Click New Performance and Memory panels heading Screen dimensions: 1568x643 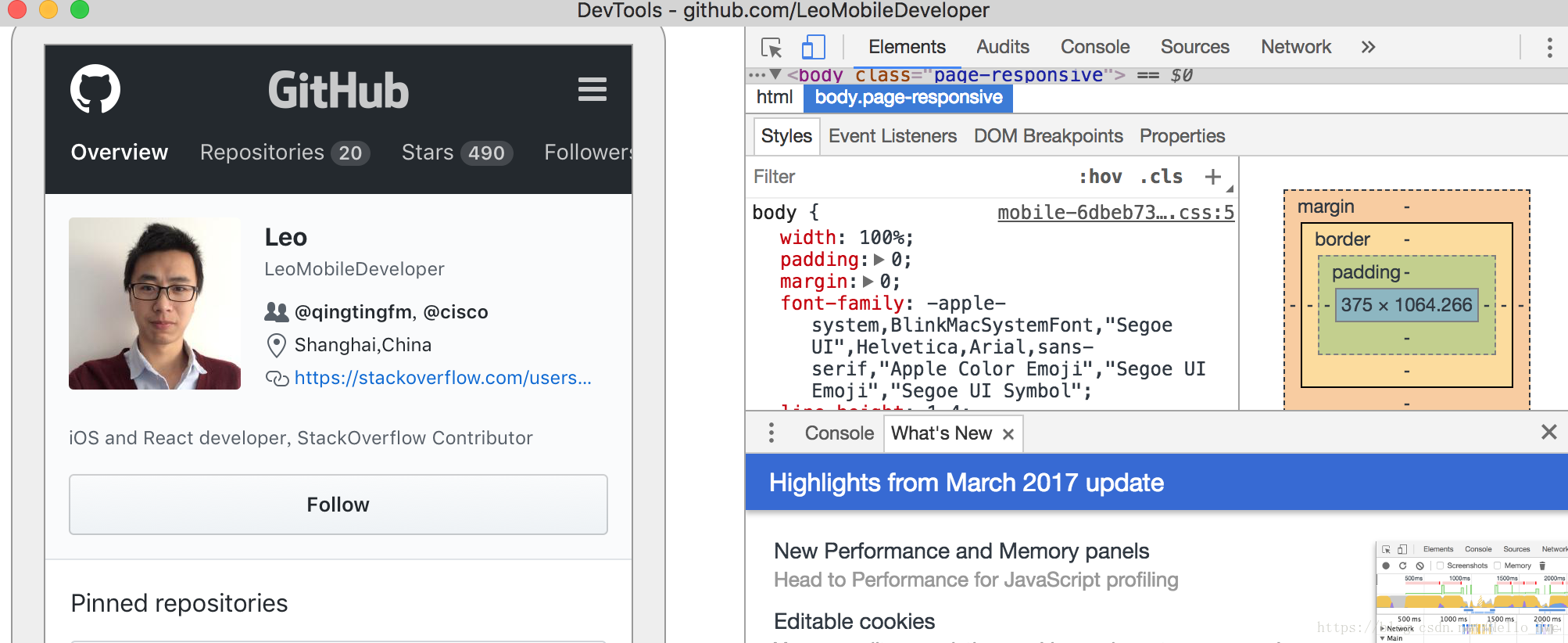pyautogui.click(x=961, y=551)
